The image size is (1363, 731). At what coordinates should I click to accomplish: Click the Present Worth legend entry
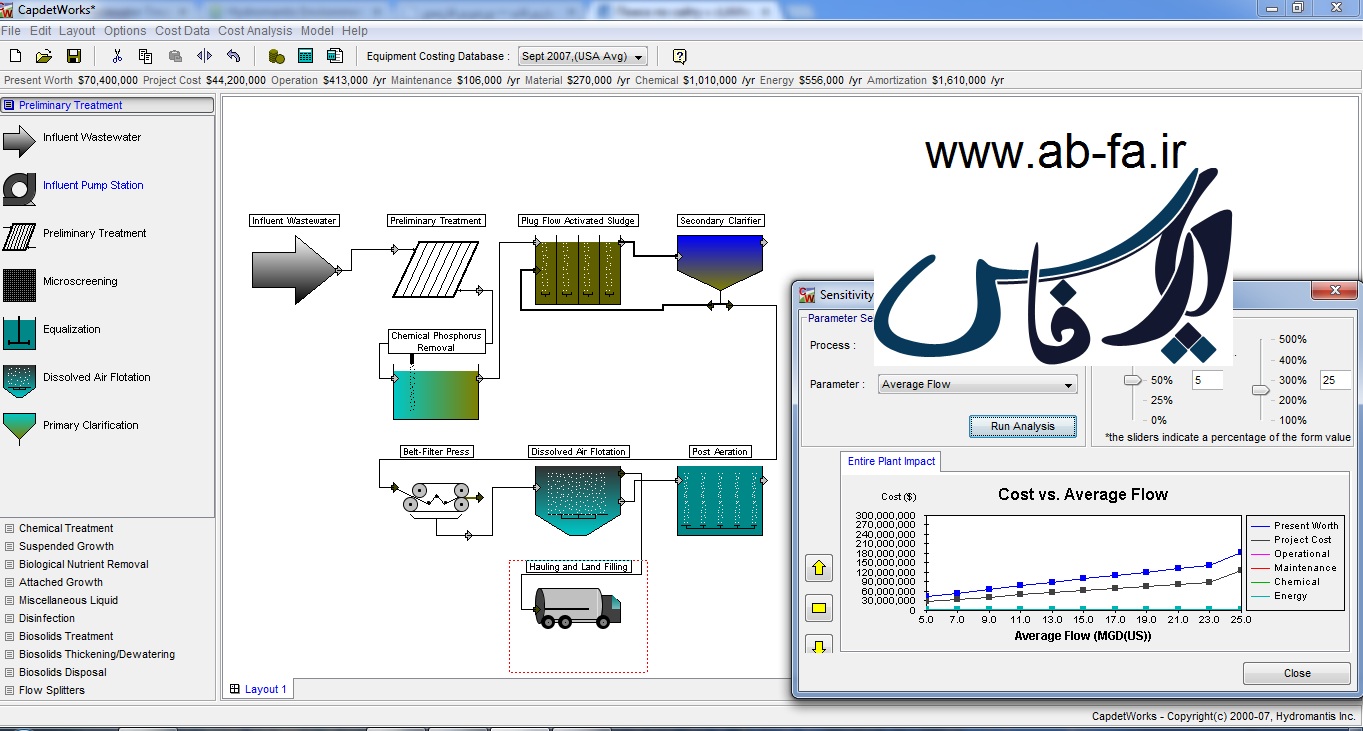tap(1293, 526)
